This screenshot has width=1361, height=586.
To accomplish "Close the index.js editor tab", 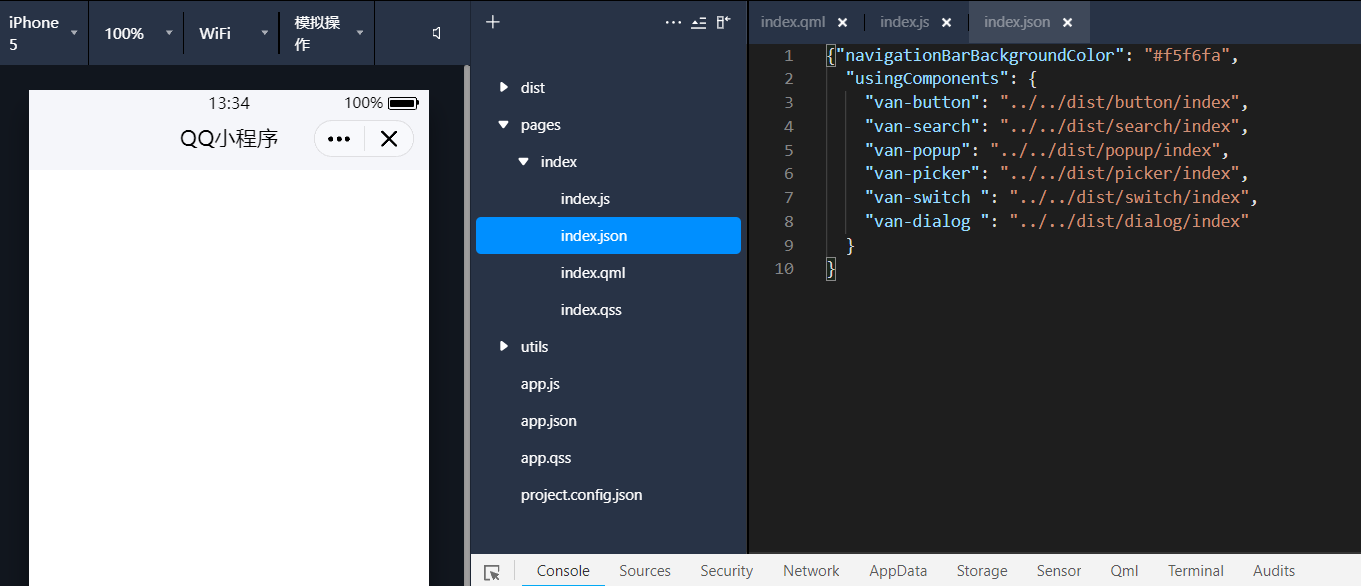I will pyautogui.click(x=946, y=22).
